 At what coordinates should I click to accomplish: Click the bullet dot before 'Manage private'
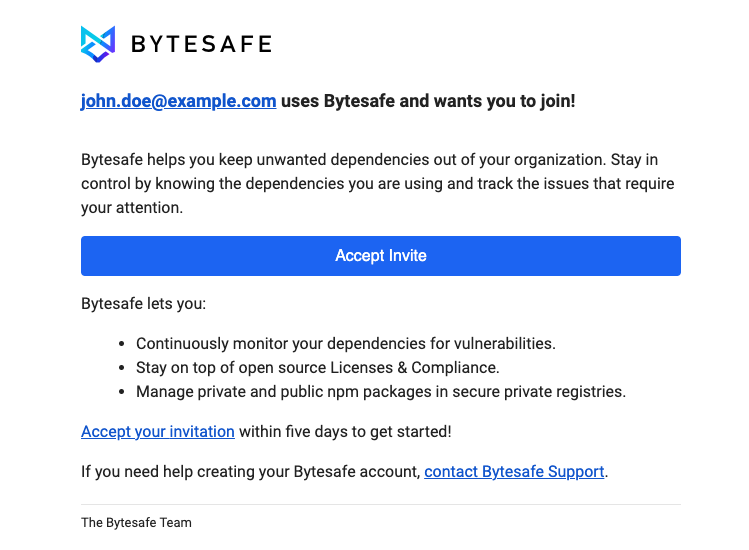(x=122, y=392)
